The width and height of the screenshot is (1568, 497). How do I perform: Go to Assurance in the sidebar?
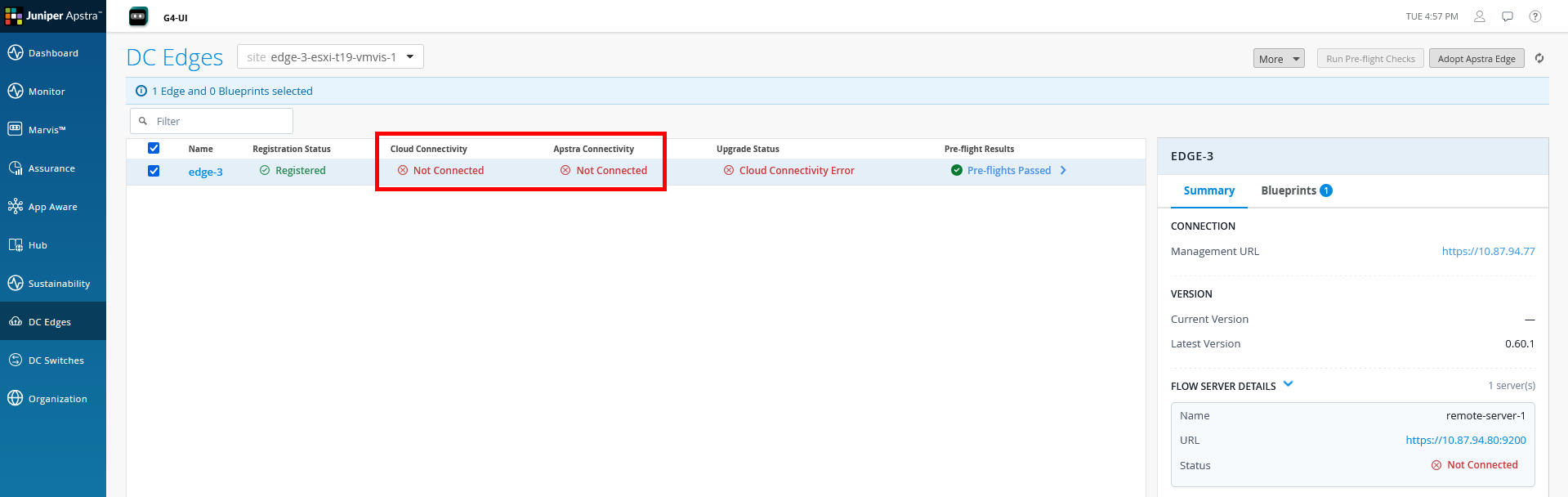click(x=53, y=168)
